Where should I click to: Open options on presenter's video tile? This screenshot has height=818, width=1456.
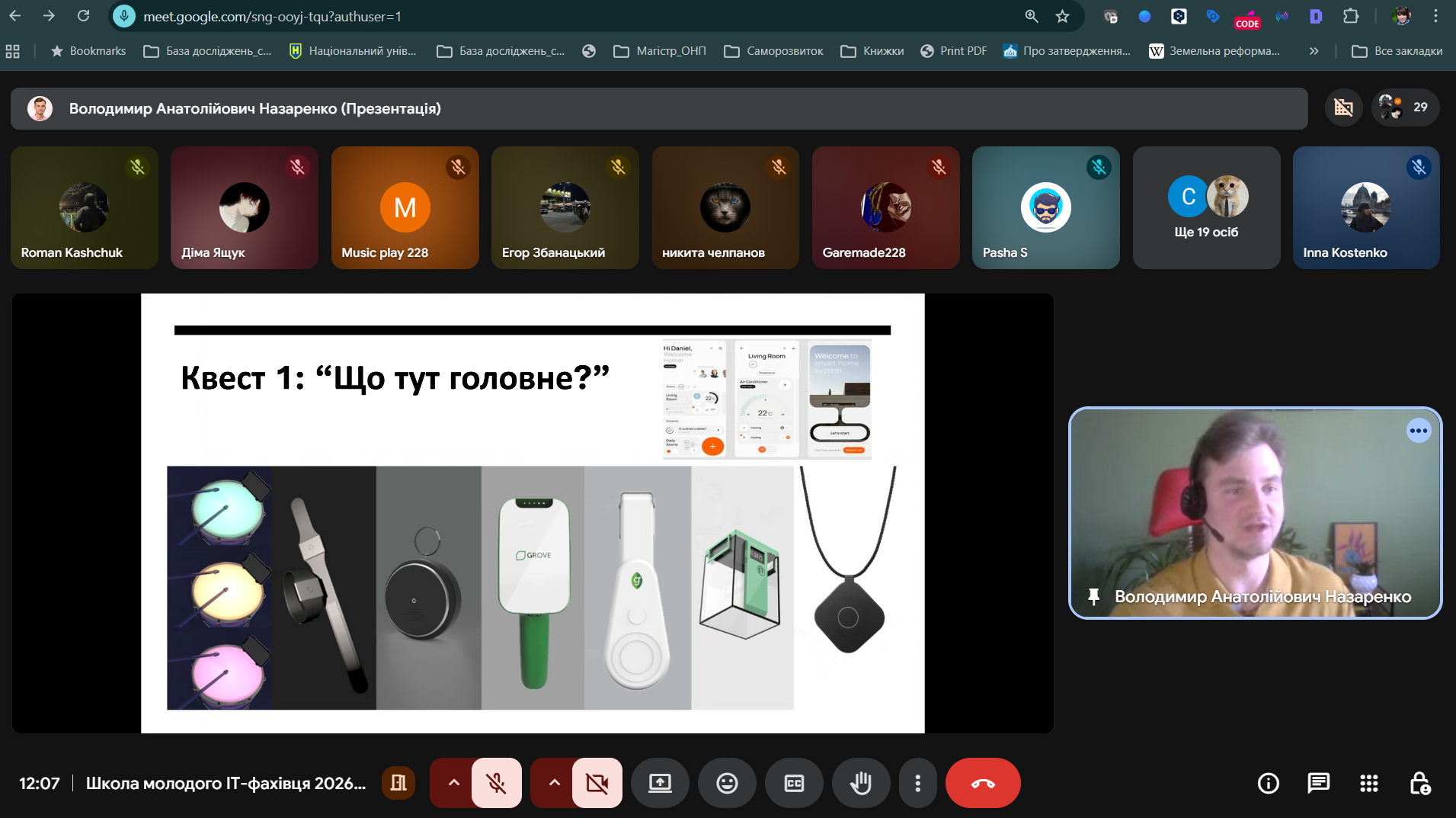point(1418,431)
